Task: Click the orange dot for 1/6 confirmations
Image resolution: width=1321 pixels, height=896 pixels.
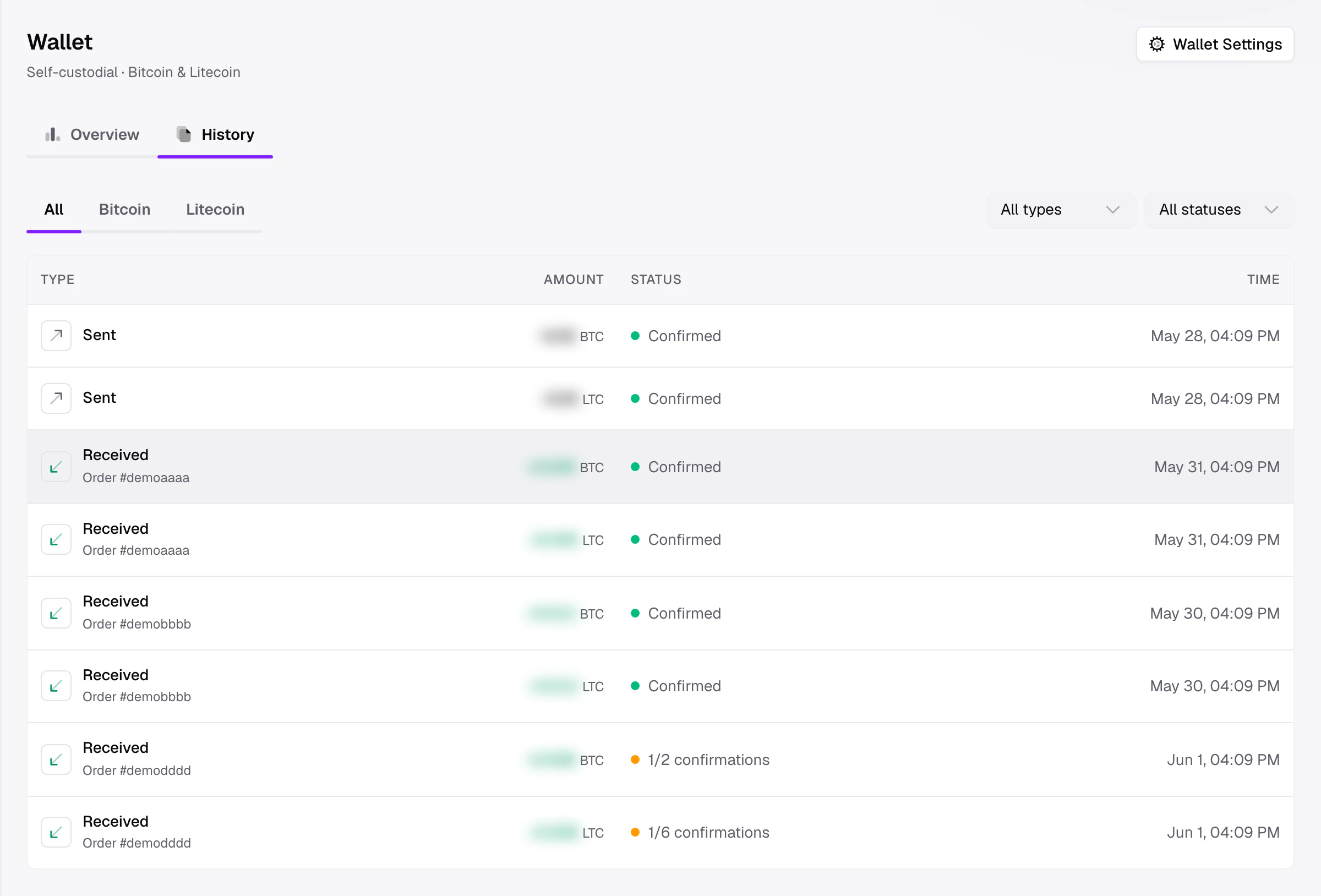Action: 636,833
